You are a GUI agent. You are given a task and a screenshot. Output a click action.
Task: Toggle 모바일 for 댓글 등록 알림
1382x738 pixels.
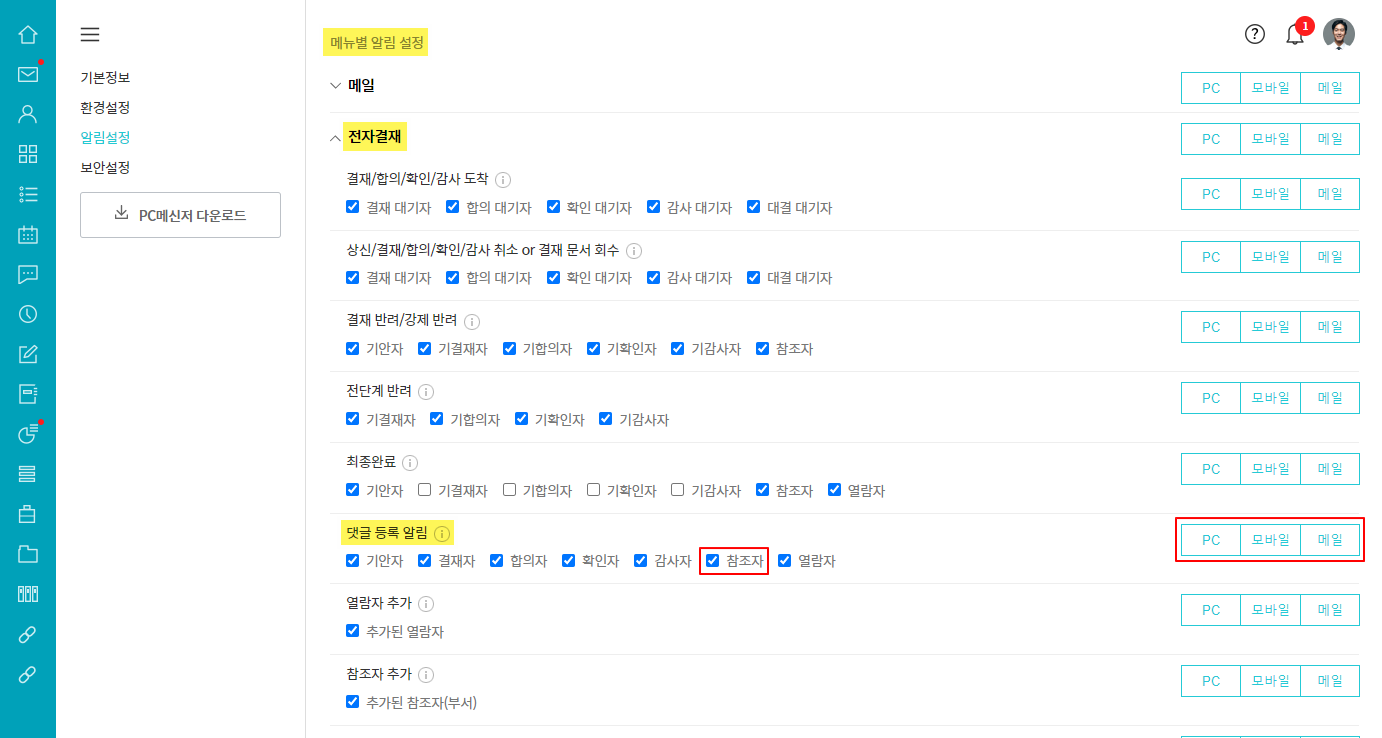pyautogui.click(x=1270, y=540)
